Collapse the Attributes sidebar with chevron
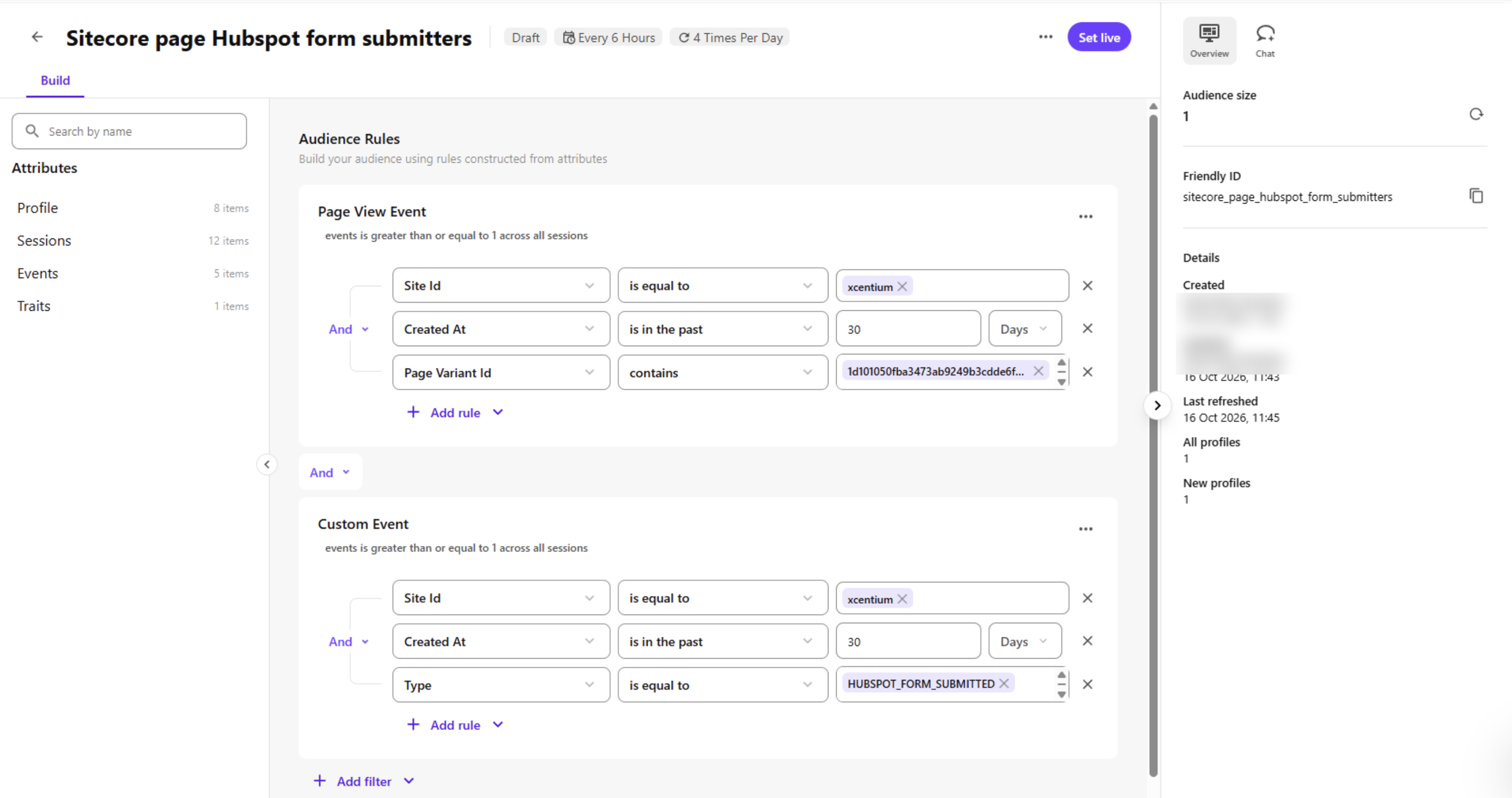This screenshot has height=798, width=1512. point(267,464)
